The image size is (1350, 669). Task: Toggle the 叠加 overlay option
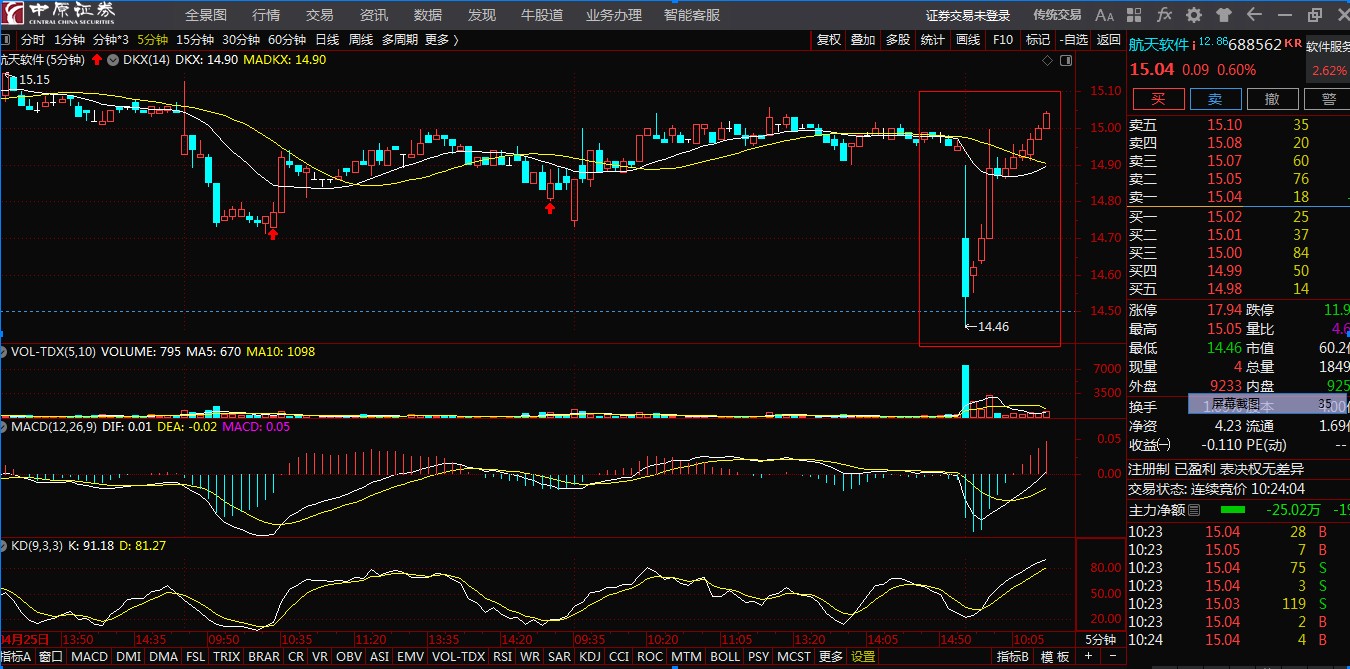pos(863,40)
